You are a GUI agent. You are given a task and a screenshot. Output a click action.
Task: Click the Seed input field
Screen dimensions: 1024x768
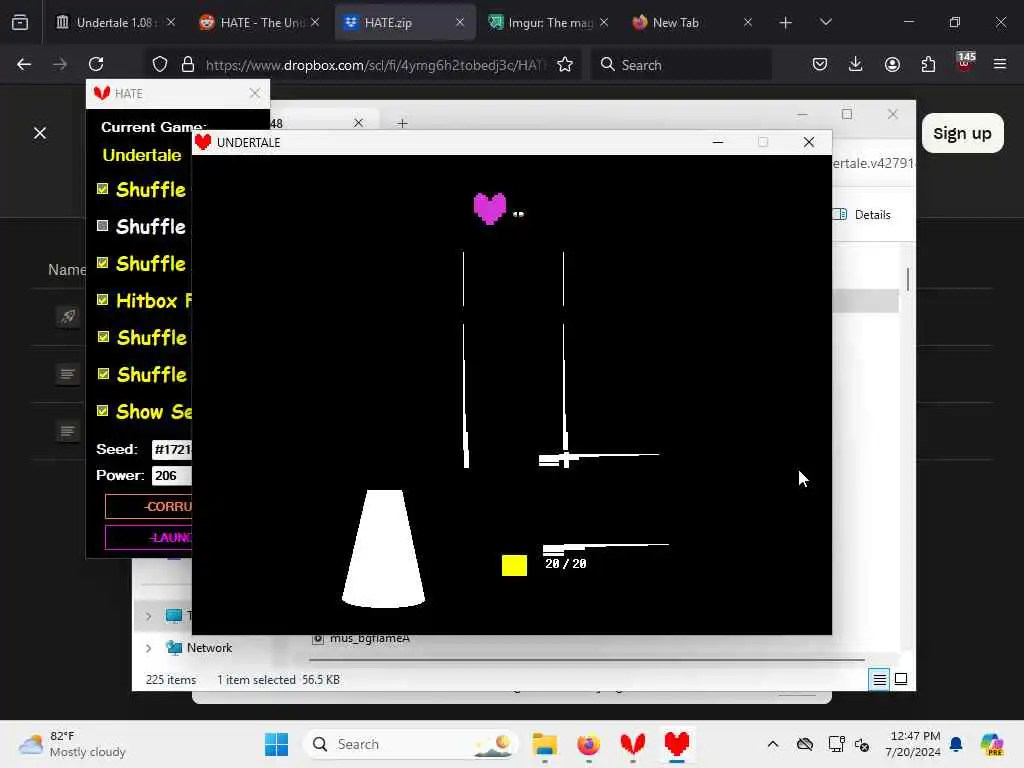point(172,449)
